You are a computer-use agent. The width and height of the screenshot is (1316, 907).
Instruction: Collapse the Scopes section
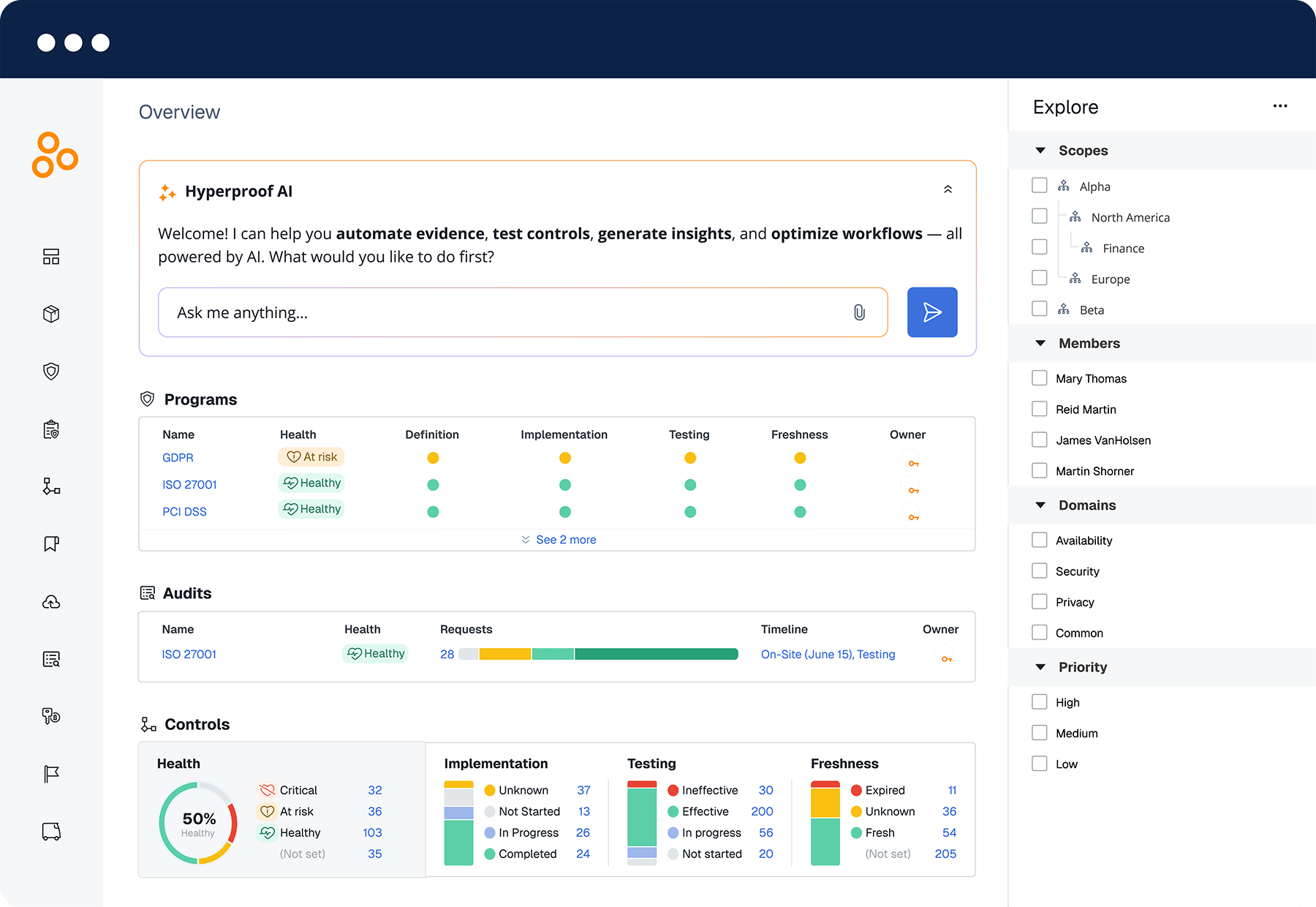click(x=1040, y=150)
